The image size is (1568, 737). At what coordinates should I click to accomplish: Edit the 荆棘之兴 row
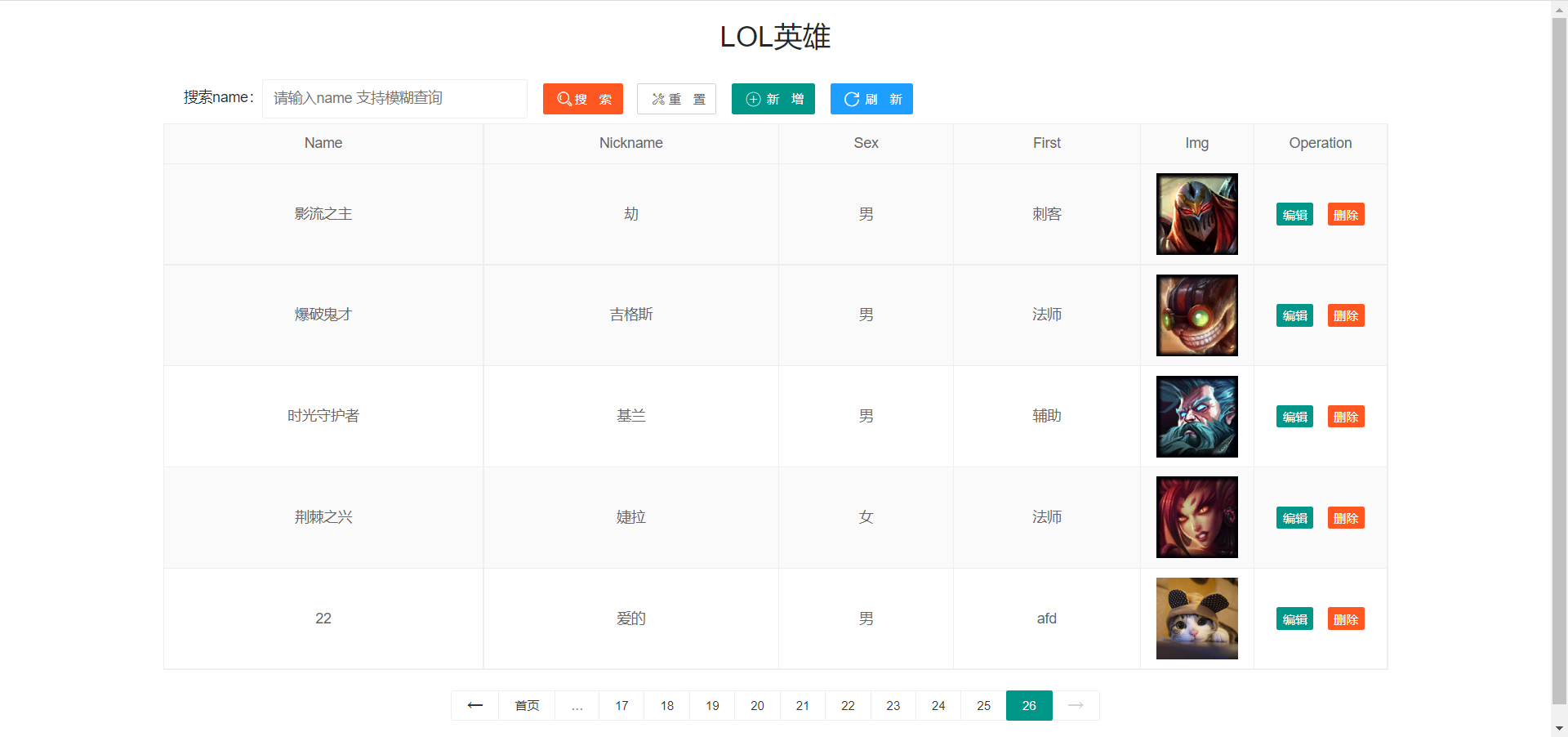(x=1294, y=518)
